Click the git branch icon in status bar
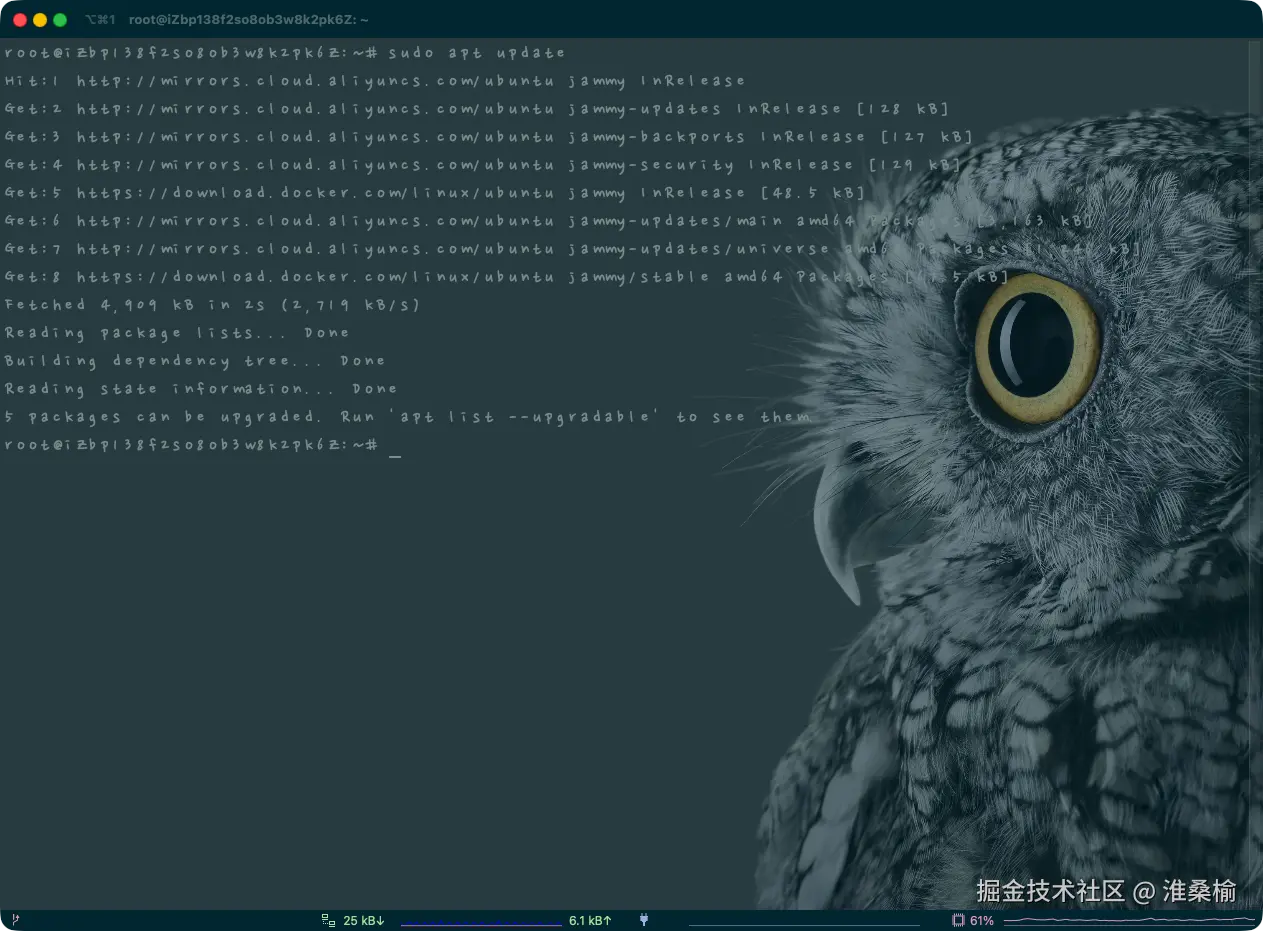Image resolution: width=1263 pixels, height=931 pixels. (15, 920)
